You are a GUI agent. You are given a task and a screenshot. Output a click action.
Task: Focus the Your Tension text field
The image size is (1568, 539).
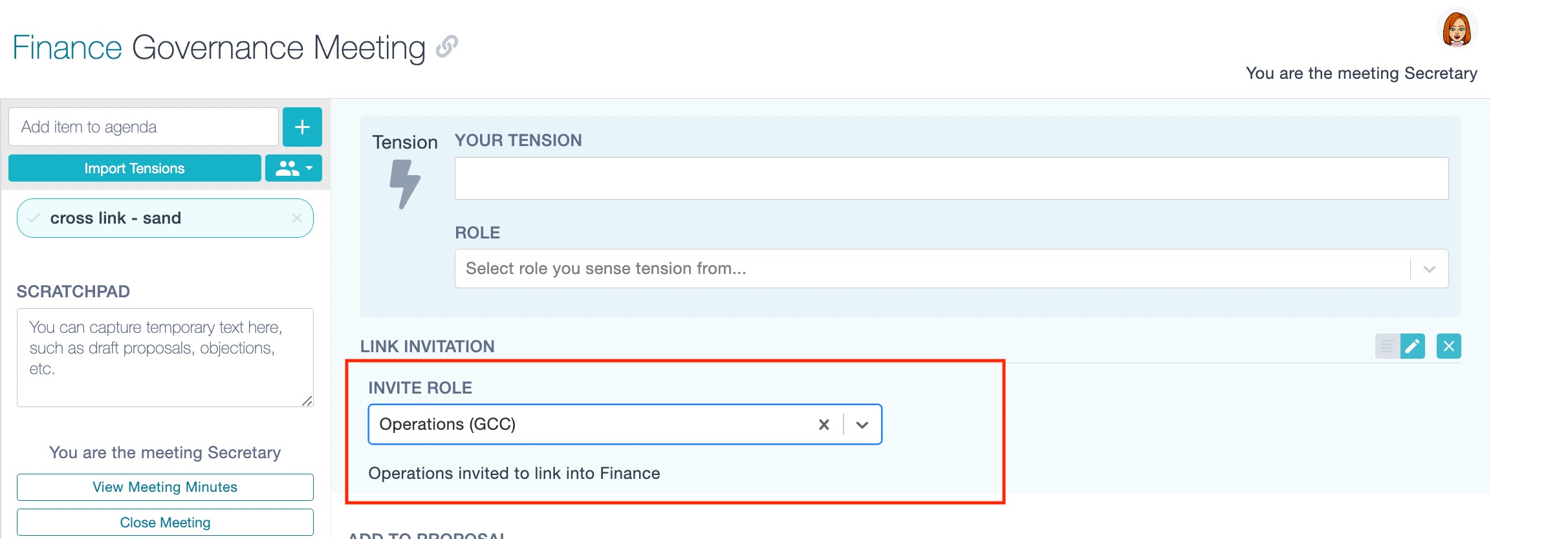pos(951,178)
